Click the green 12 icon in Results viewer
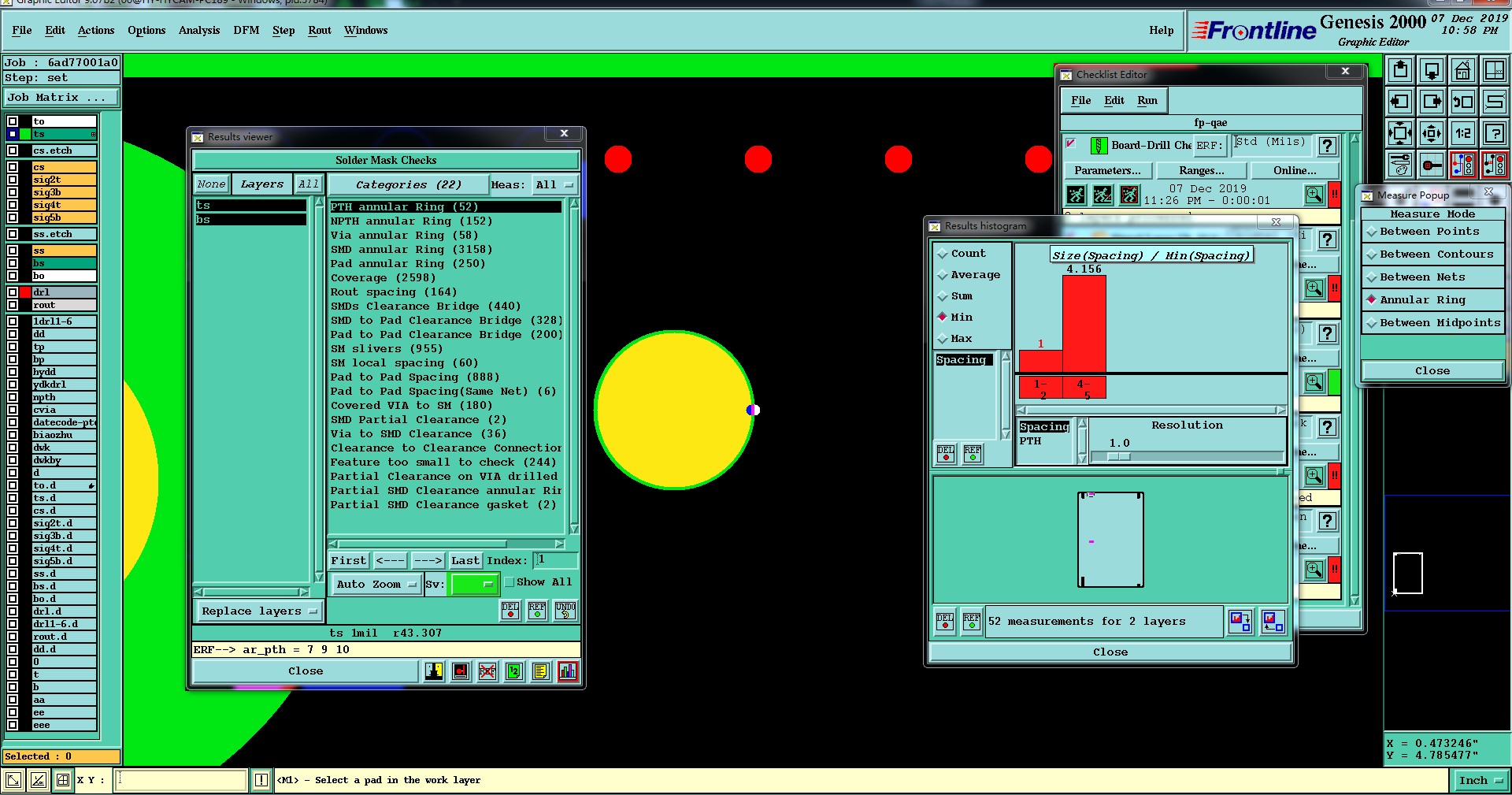Viewport: 1512px width, 795px height. point(514,671)
